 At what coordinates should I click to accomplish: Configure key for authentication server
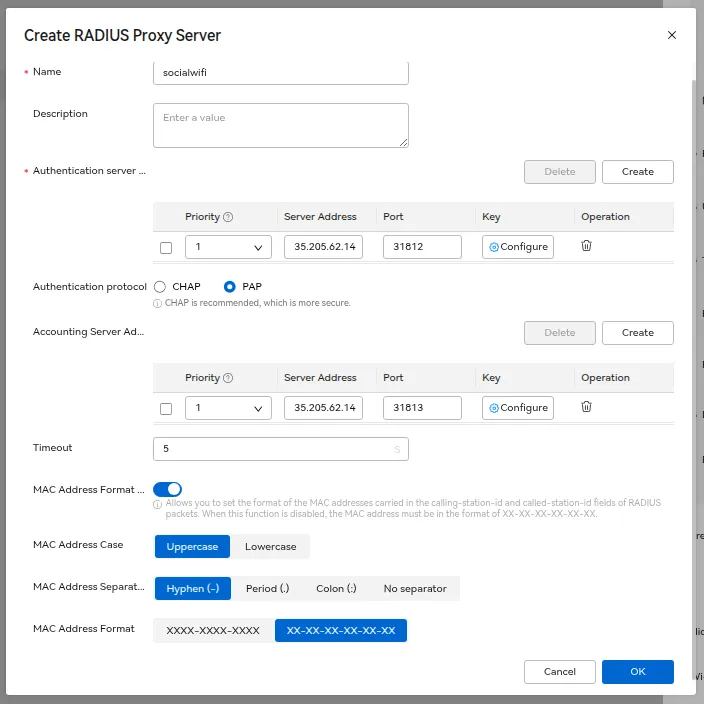pyautogui.click(x=518, y=247)
